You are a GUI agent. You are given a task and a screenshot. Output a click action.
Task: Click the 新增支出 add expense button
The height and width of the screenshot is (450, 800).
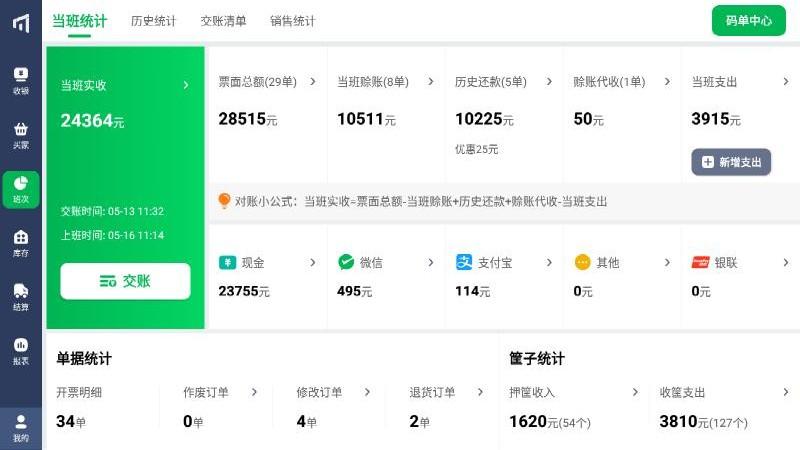point(731,162)
